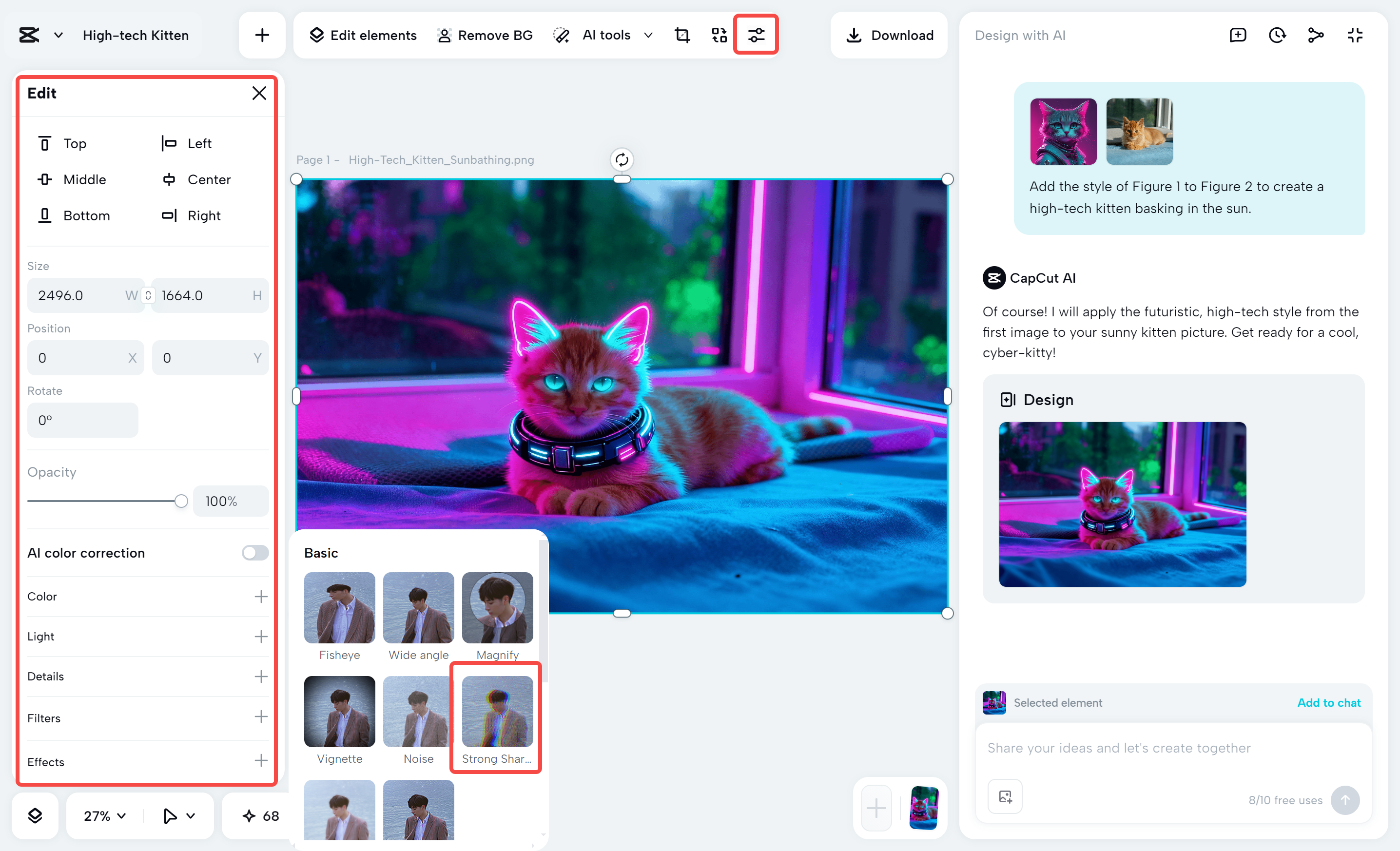Select the Strong Sharpen filter thumbnail

pos(497,711)
